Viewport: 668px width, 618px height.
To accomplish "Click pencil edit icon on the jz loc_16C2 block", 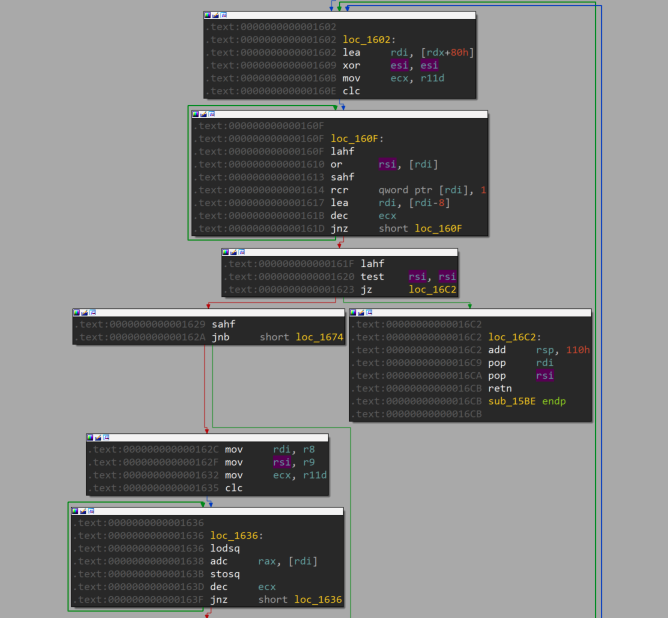I will coord(233,252).
